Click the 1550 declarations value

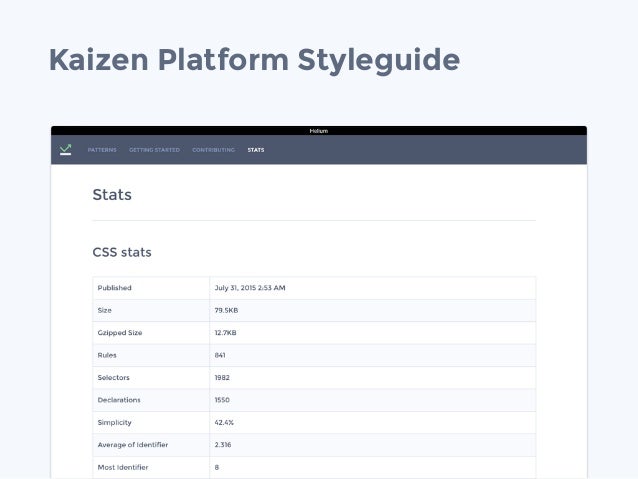[222, 400]
